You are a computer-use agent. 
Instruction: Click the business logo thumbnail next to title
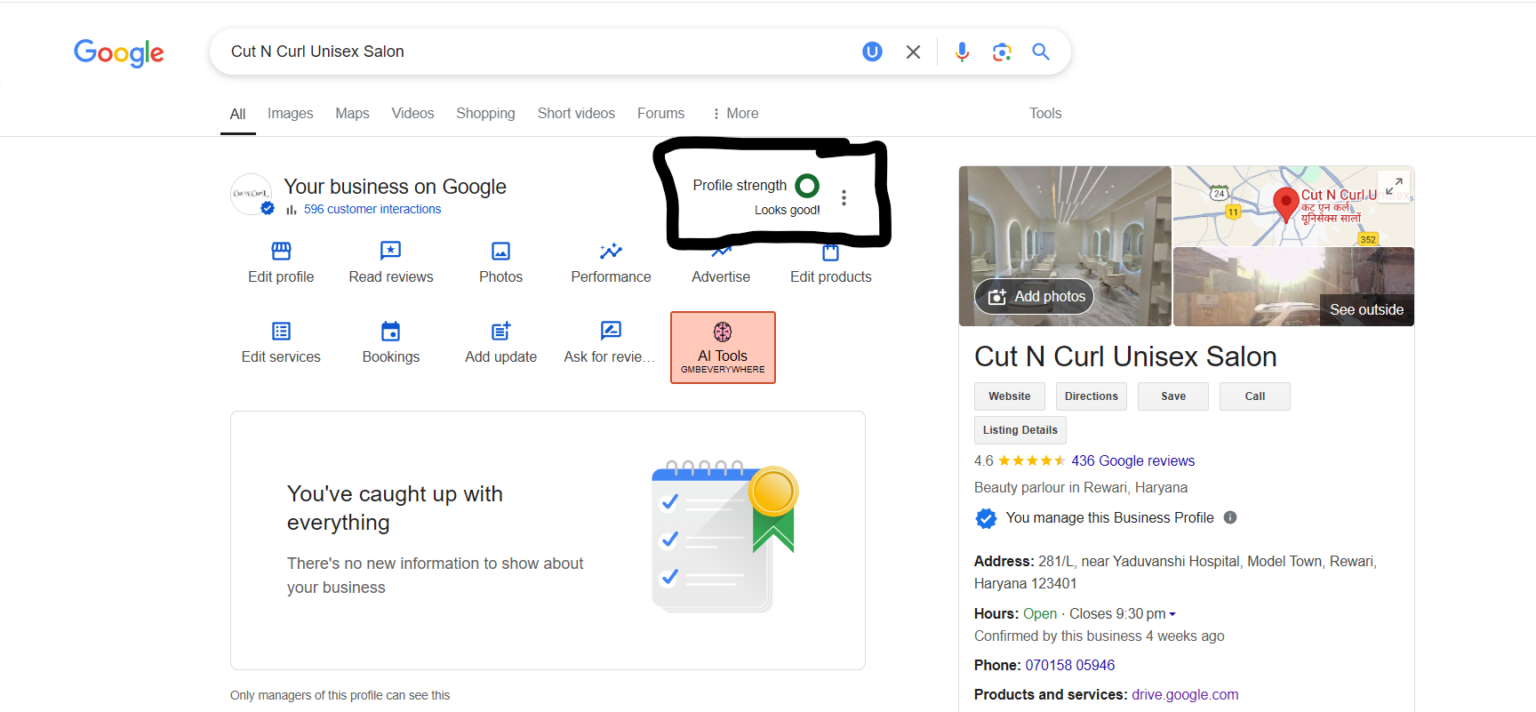tap(251, 193)
